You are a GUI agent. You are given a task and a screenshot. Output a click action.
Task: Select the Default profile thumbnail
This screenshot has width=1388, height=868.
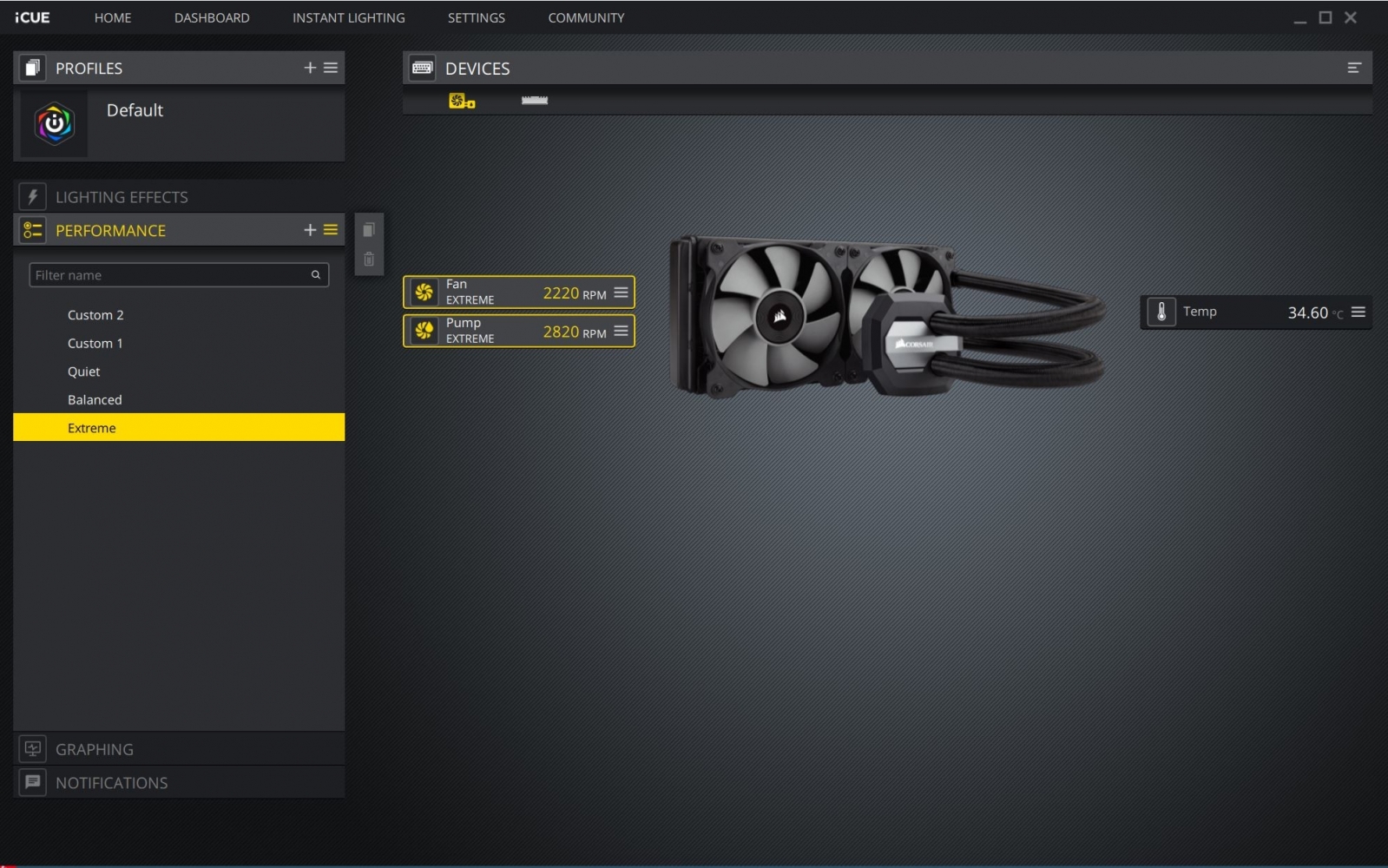54,123
